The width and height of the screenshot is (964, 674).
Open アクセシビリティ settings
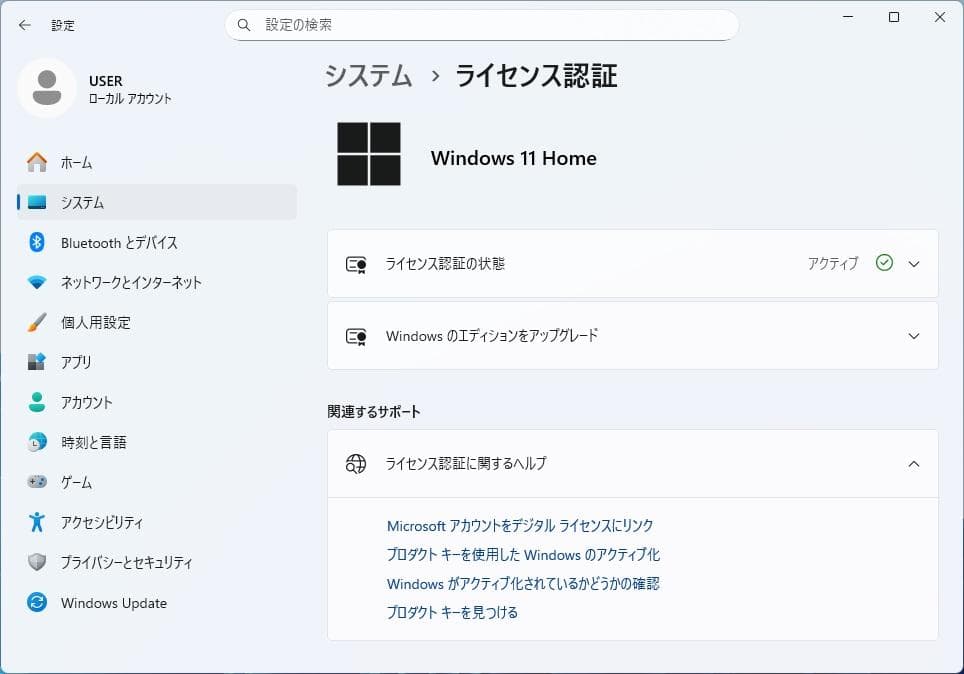pos(157,522)
